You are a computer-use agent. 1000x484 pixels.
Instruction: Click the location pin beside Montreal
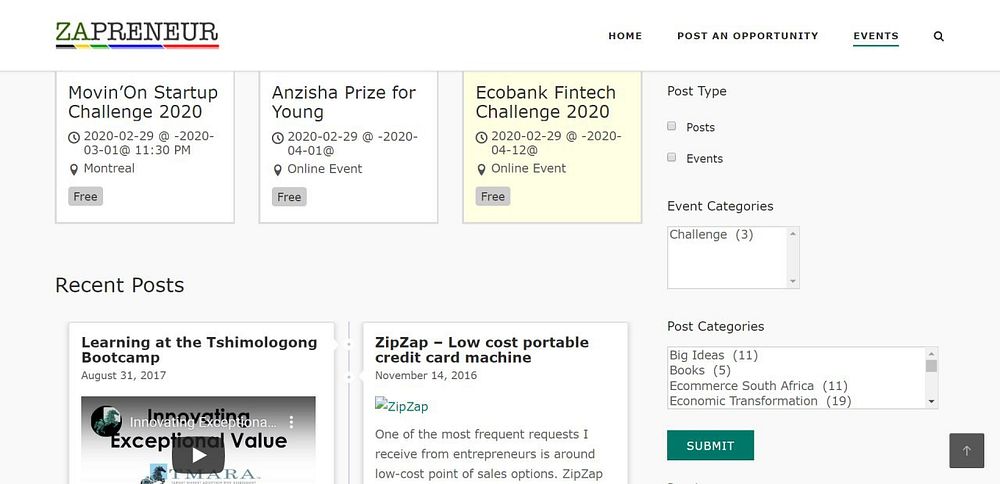point(74,169)
